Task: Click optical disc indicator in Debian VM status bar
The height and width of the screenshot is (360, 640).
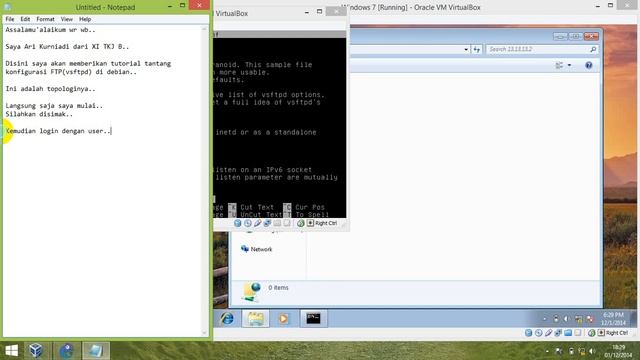Action: click(x=247, y=223)
